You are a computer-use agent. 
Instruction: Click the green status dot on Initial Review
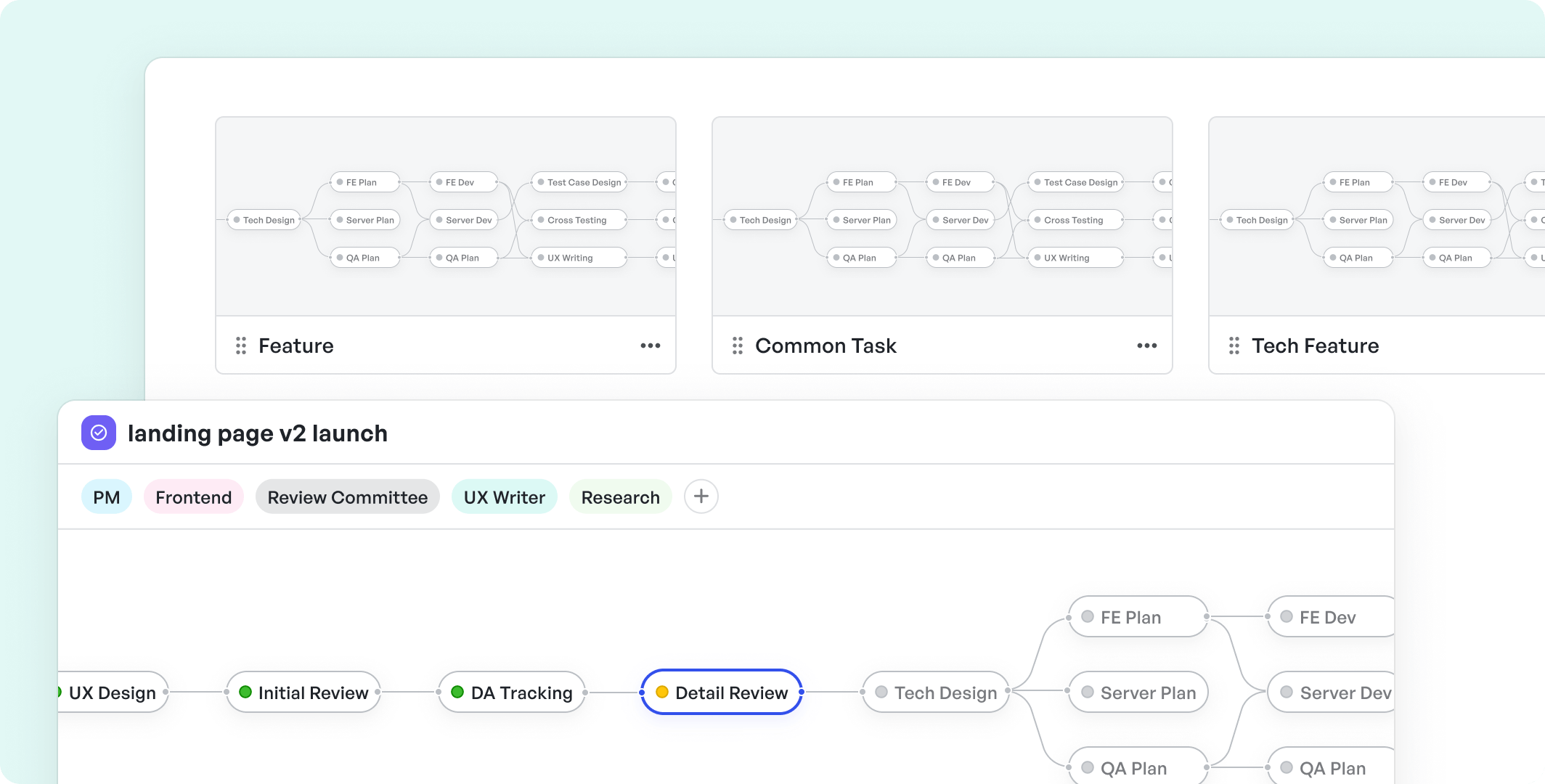245,692
